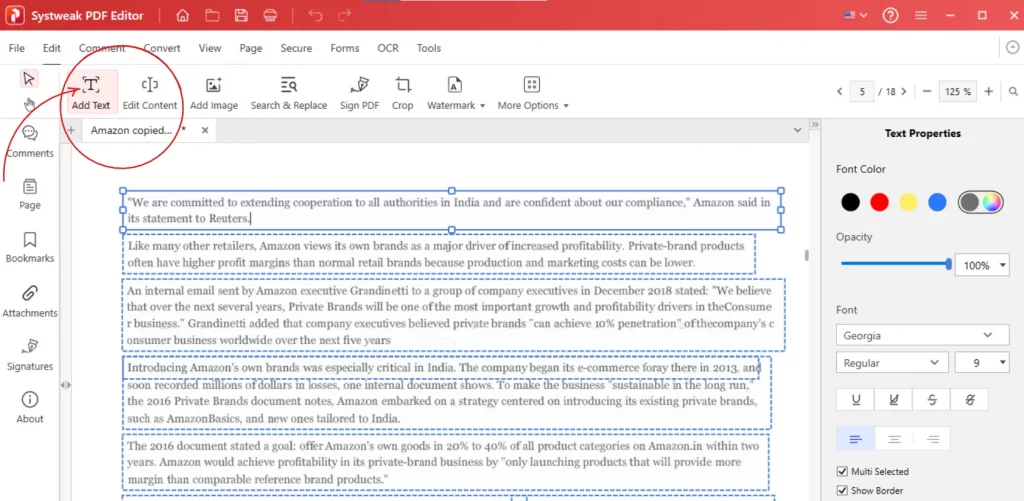Select the Add Text tool
Image resolution: width=1024 pixels, height=501 pixels.
[90, 92]
